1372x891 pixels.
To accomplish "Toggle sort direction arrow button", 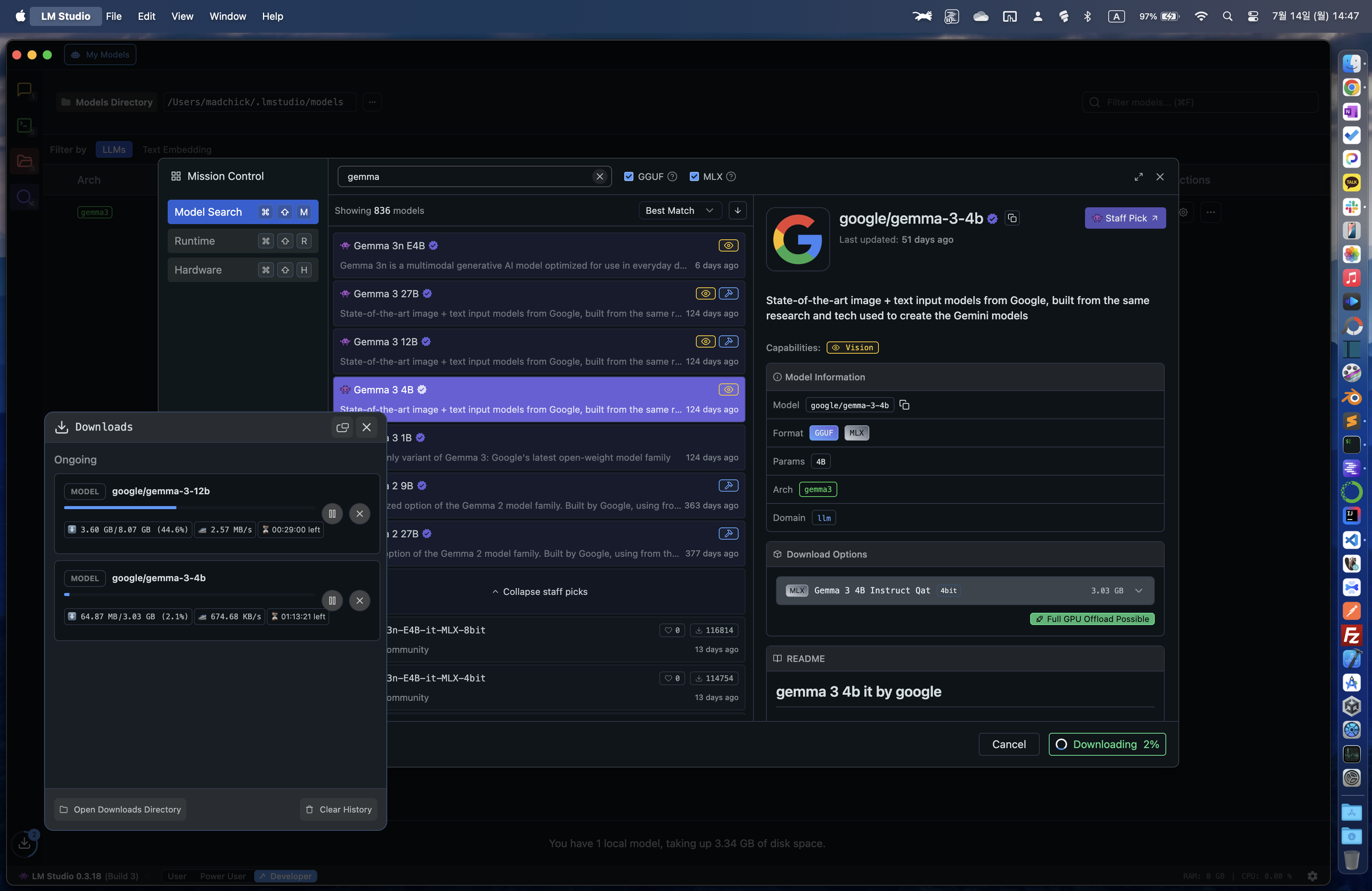I will [737, 210].
